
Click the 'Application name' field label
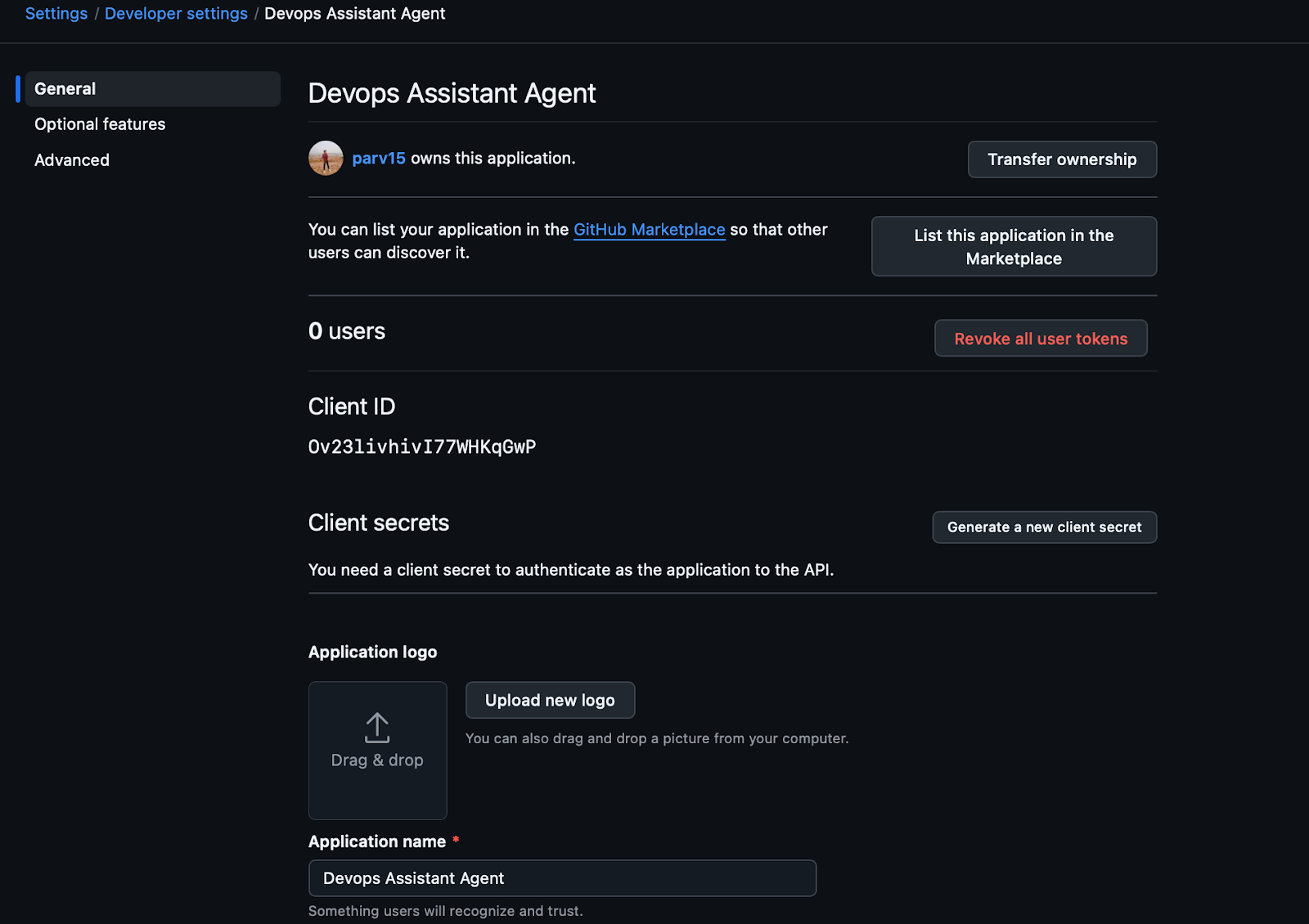377,841
